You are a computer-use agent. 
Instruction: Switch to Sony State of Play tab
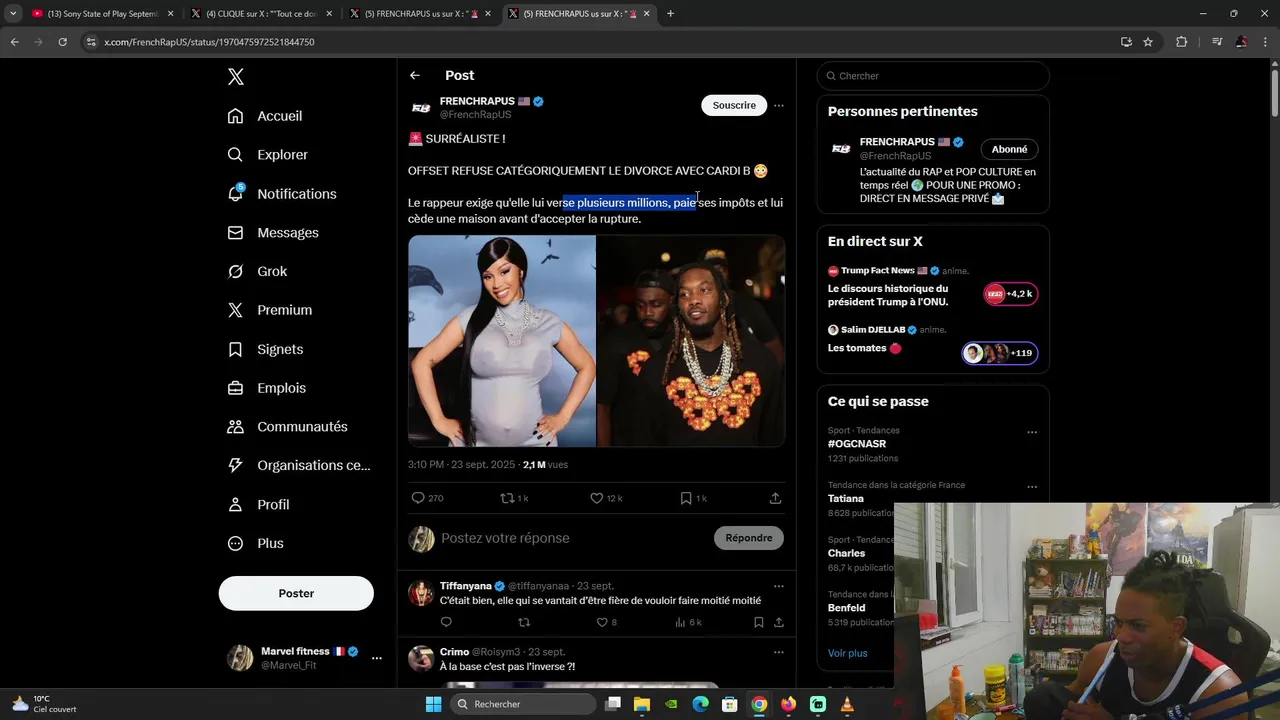pos(102,14)
